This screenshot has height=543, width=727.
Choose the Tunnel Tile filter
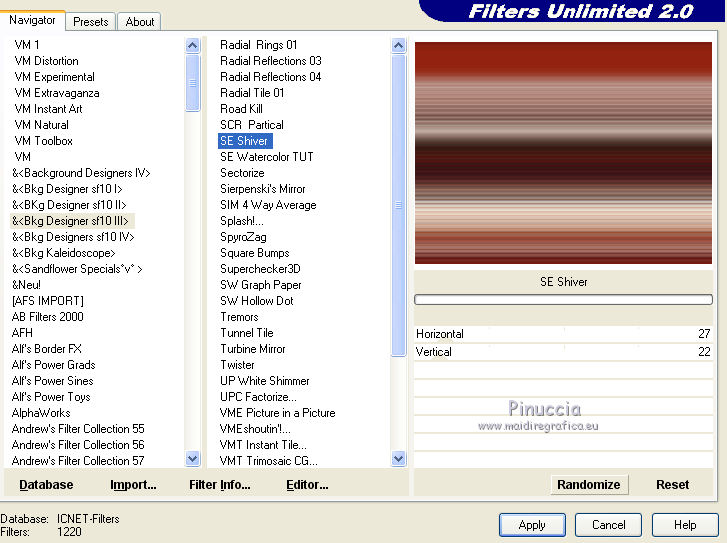(247, 333)
